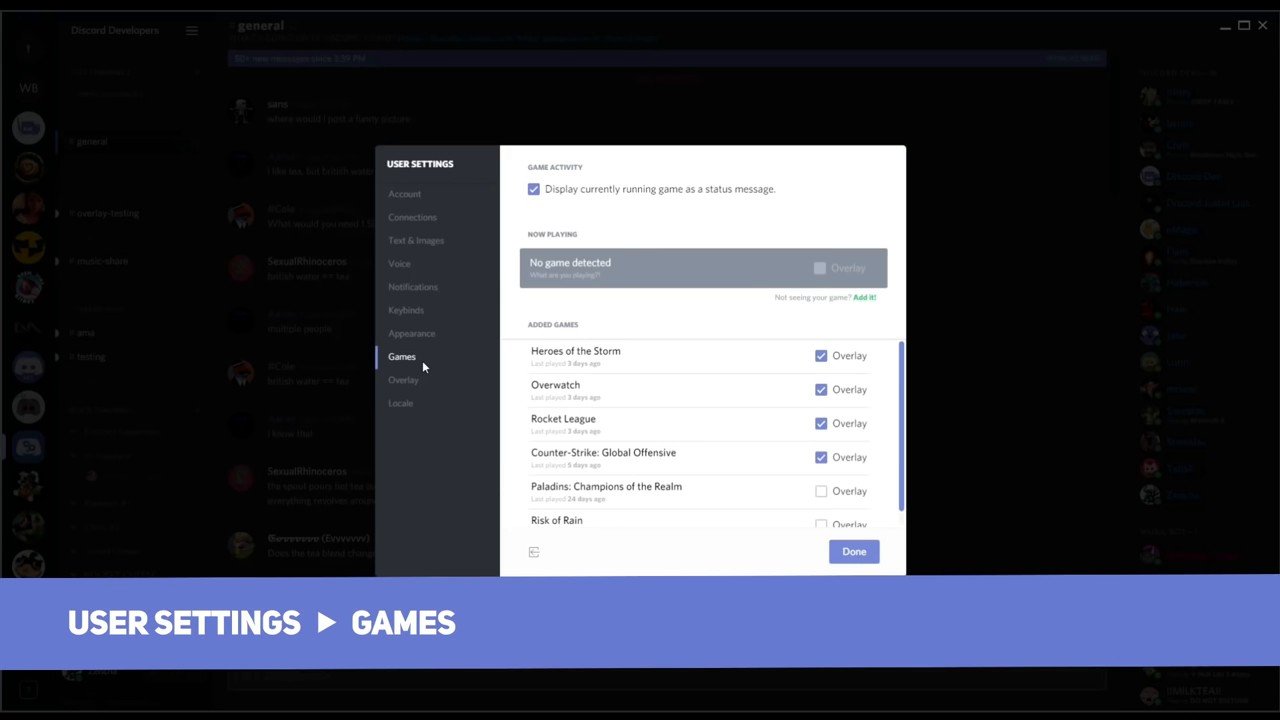Switch to the Appearance tab
The image size is (1280, 720).
tap(412, 334)
